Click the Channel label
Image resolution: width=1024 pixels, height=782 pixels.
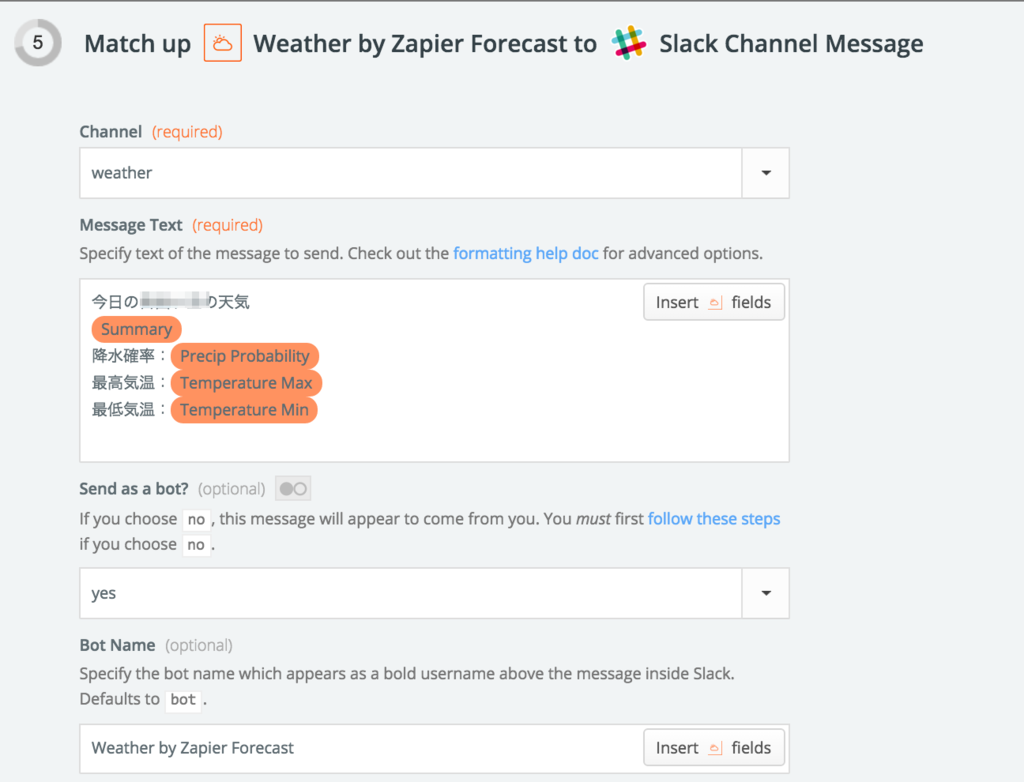[x=110, y=132]
